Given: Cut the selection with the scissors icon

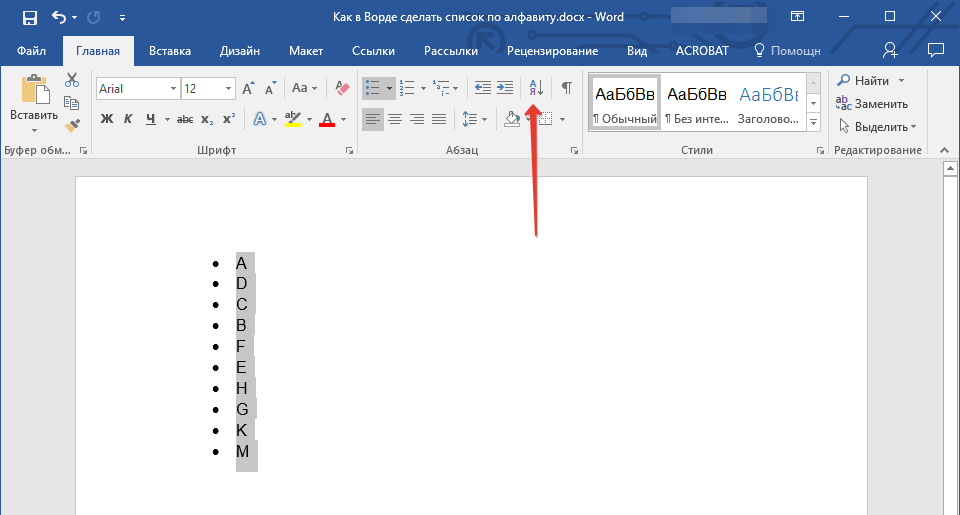Looking at the screenshot, I should point(72,80).
